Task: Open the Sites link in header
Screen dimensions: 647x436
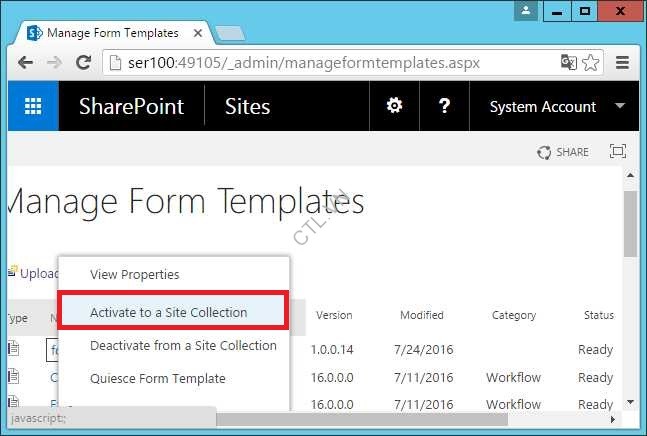Action: (x=247, y=107)
